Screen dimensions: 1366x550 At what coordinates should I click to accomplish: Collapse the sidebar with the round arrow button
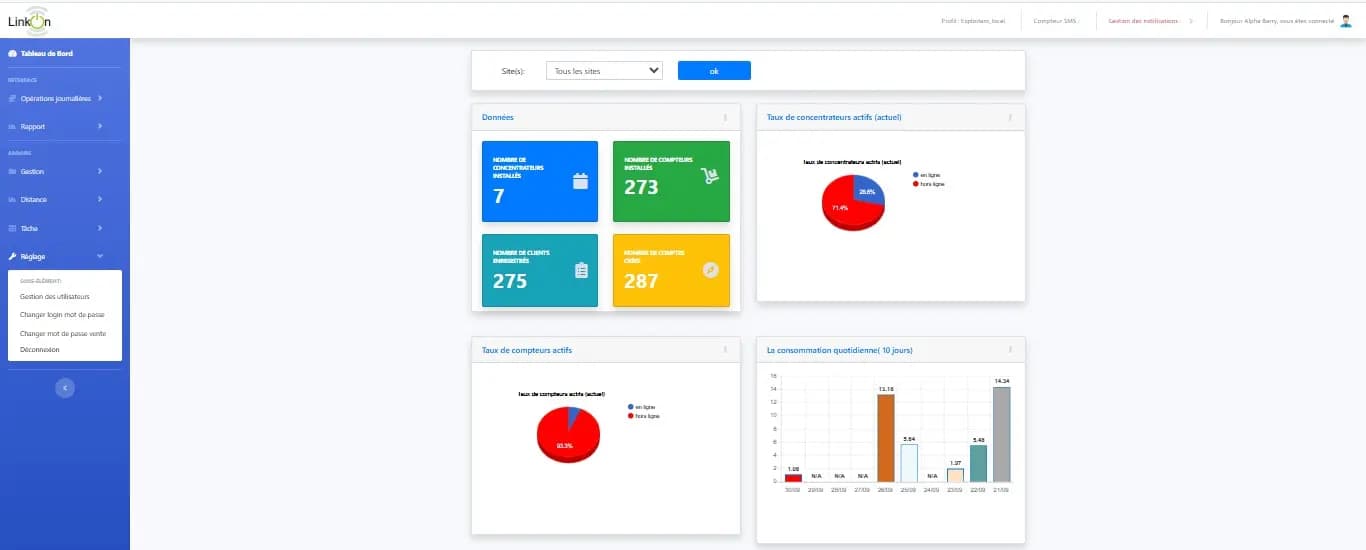pyautogui.click(x=65, y=386)
